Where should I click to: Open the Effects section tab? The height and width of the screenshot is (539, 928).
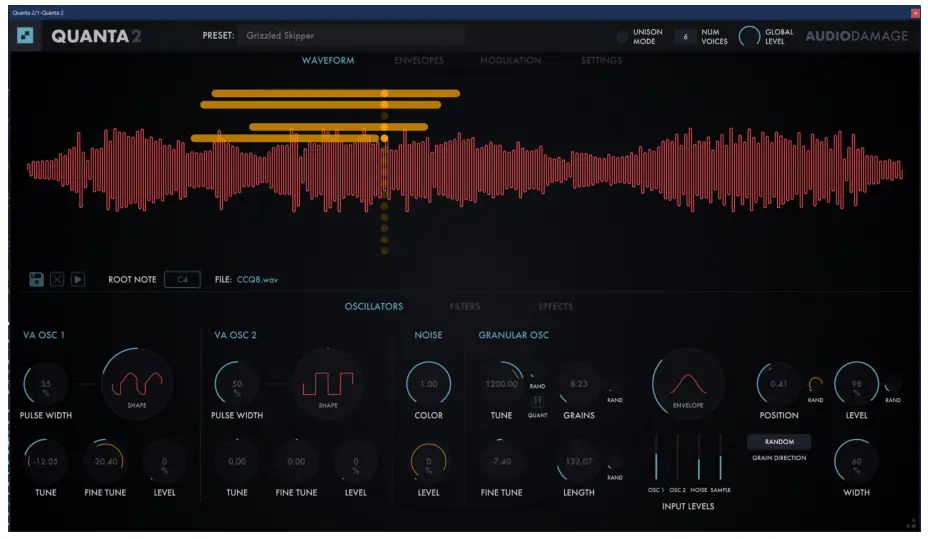(555, 306)
